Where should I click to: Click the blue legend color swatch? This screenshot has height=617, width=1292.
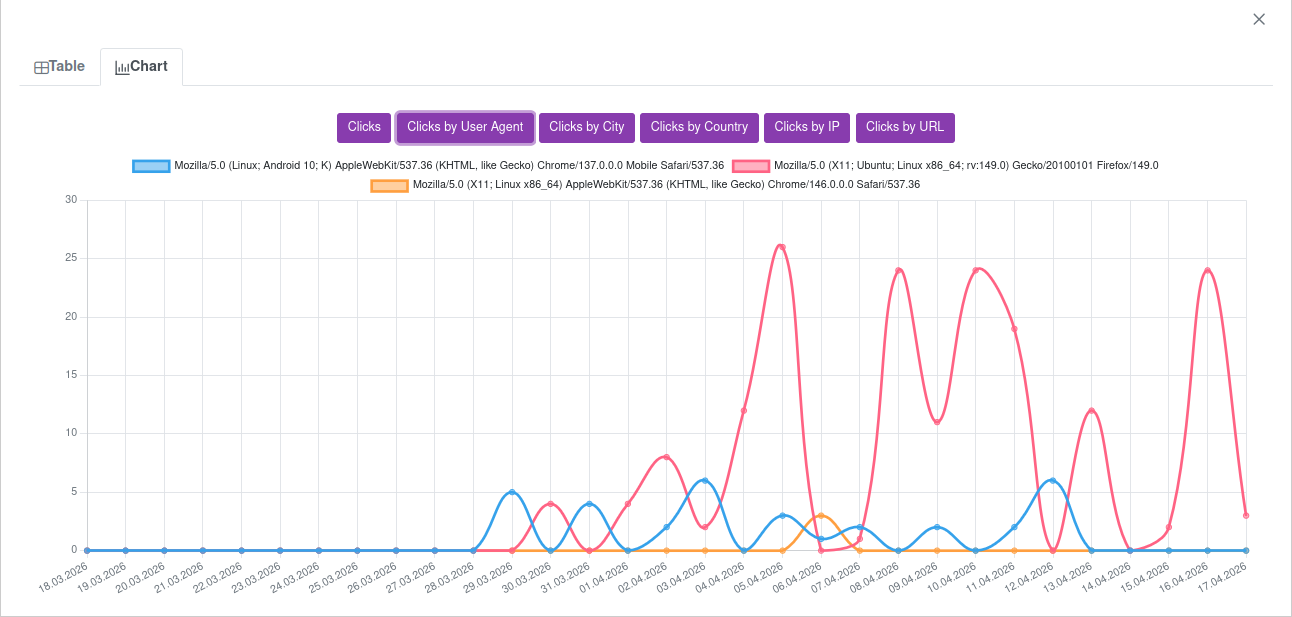point(151,165)
